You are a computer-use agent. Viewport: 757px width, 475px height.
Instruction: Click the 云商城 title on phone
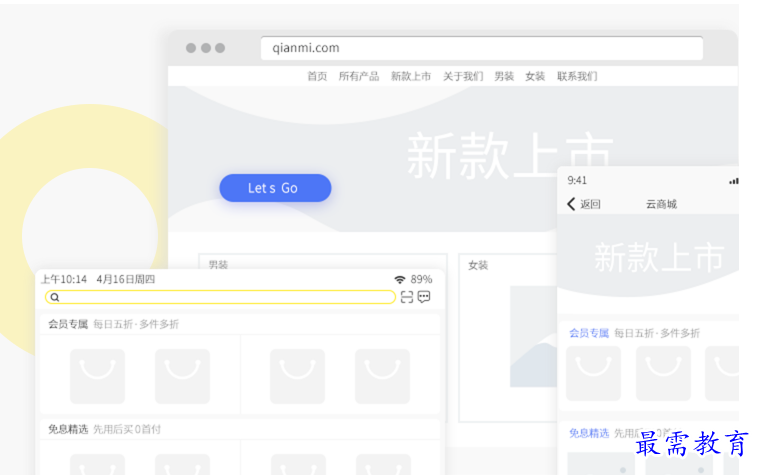pyautogui.click(x=661, y=204)
